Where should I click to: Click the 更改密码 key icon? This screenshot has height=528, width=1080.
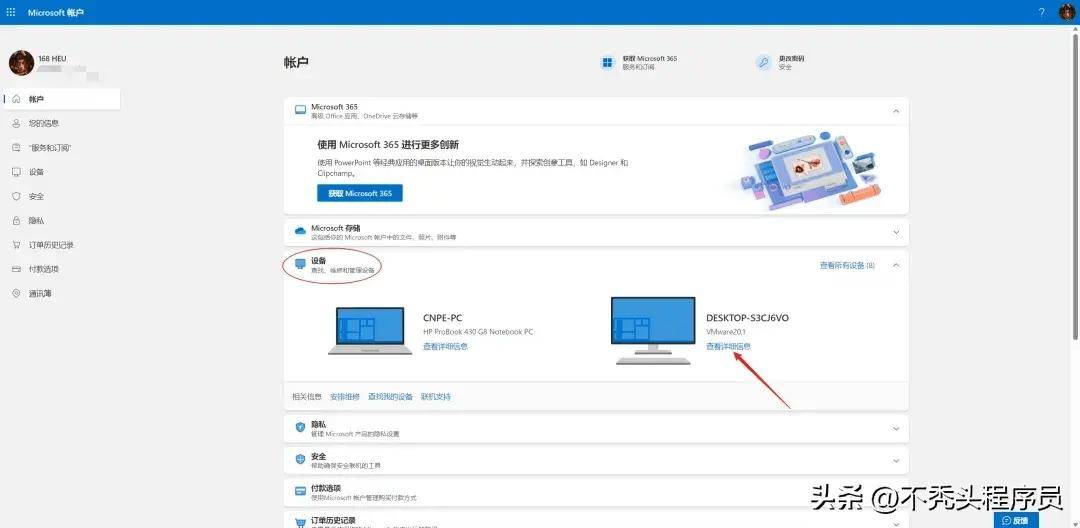tap(762, 63)
